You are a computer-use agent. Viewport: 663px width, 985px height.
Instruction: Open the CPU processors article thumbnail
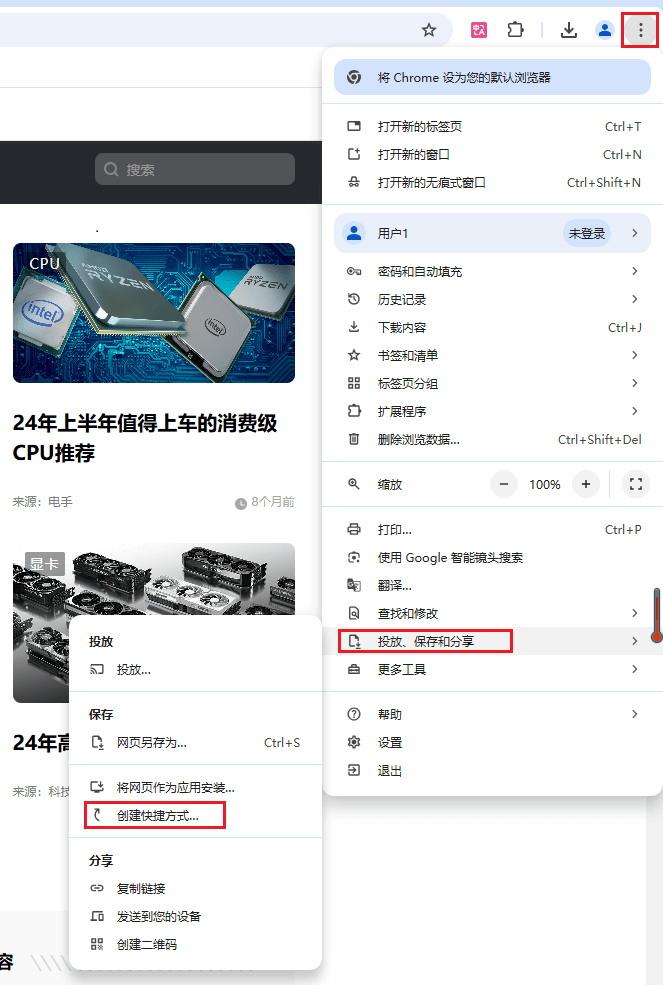click(x=154, y=313)
